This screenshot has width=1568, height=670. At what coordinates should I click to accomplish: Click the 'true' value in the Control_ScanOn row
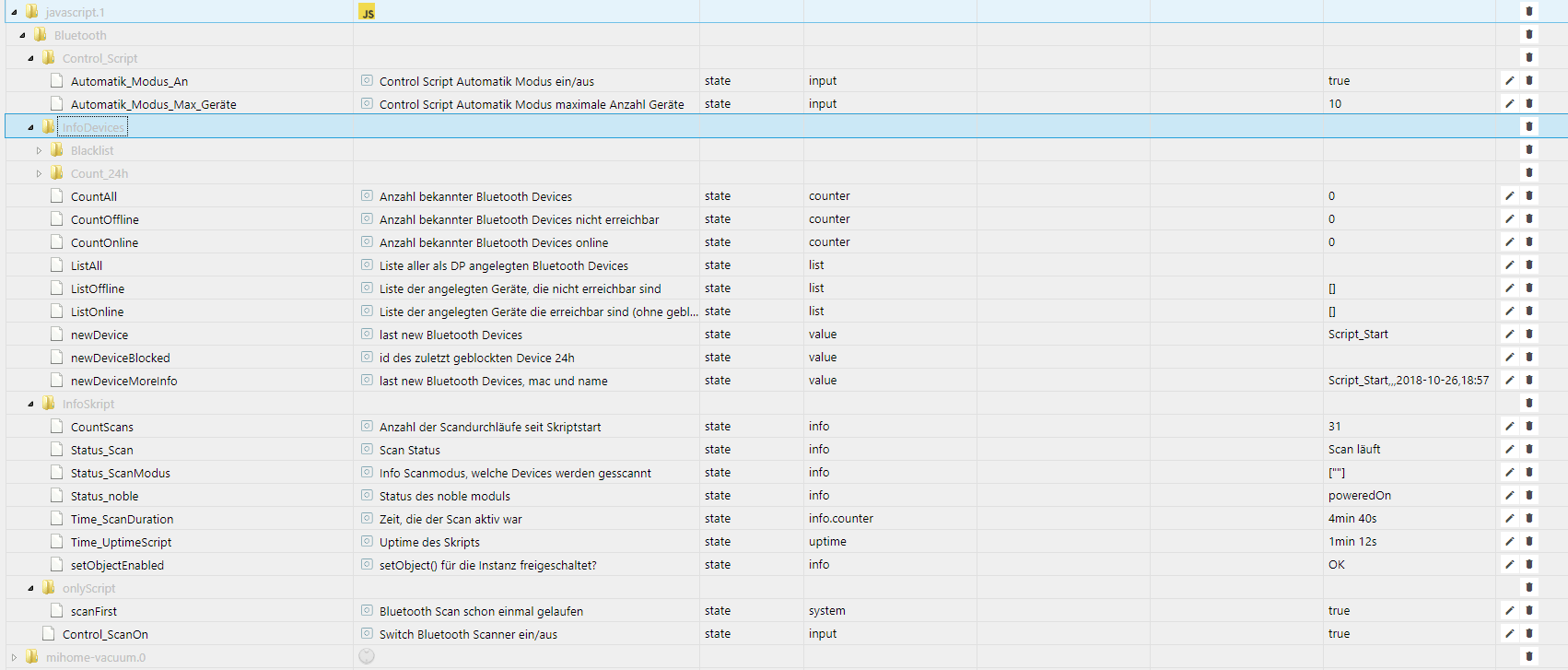click(x=1339, y=634)
